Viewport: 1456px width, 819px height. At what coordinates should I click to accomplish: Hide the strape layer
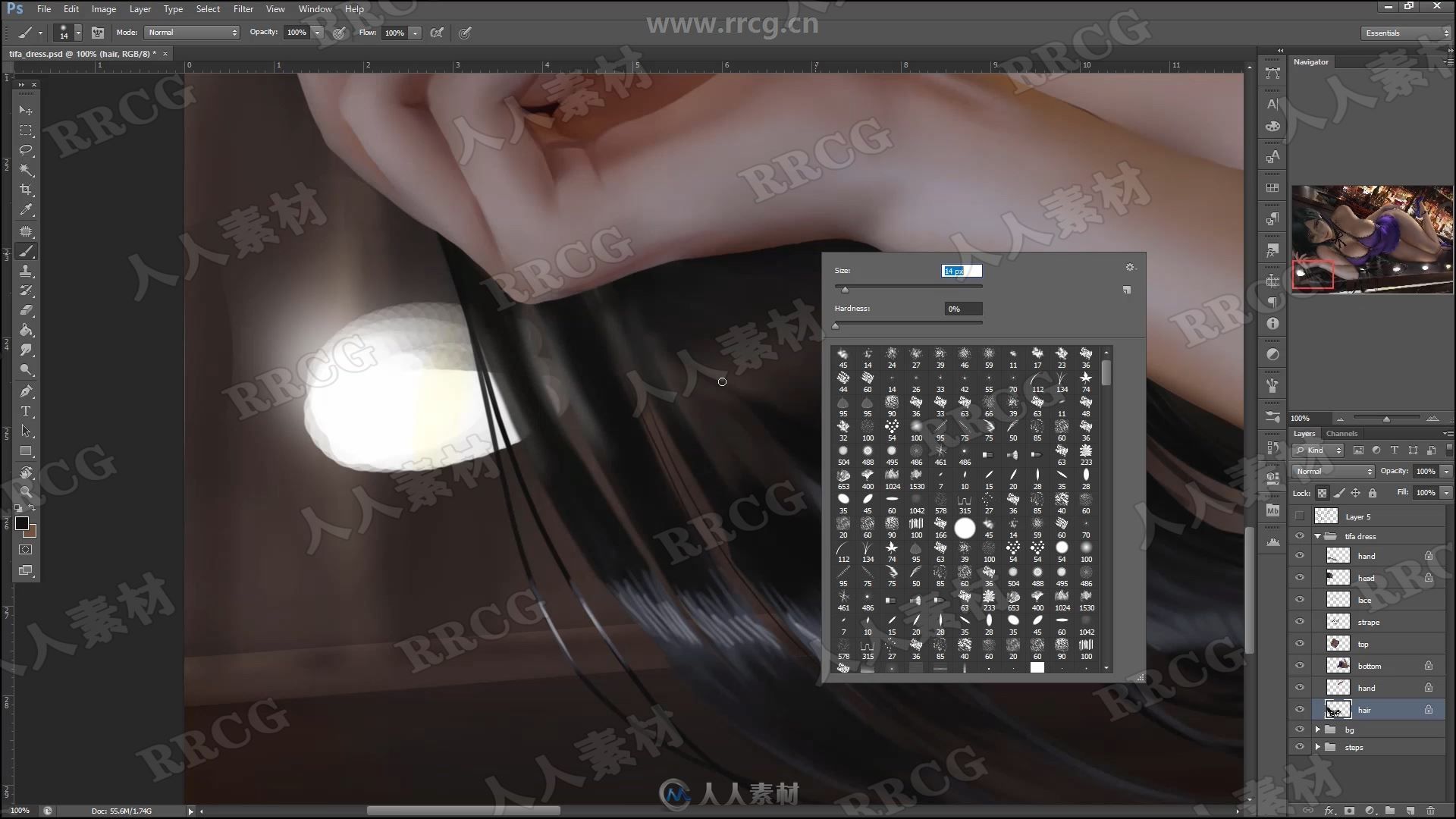(x=1300, y=622)
